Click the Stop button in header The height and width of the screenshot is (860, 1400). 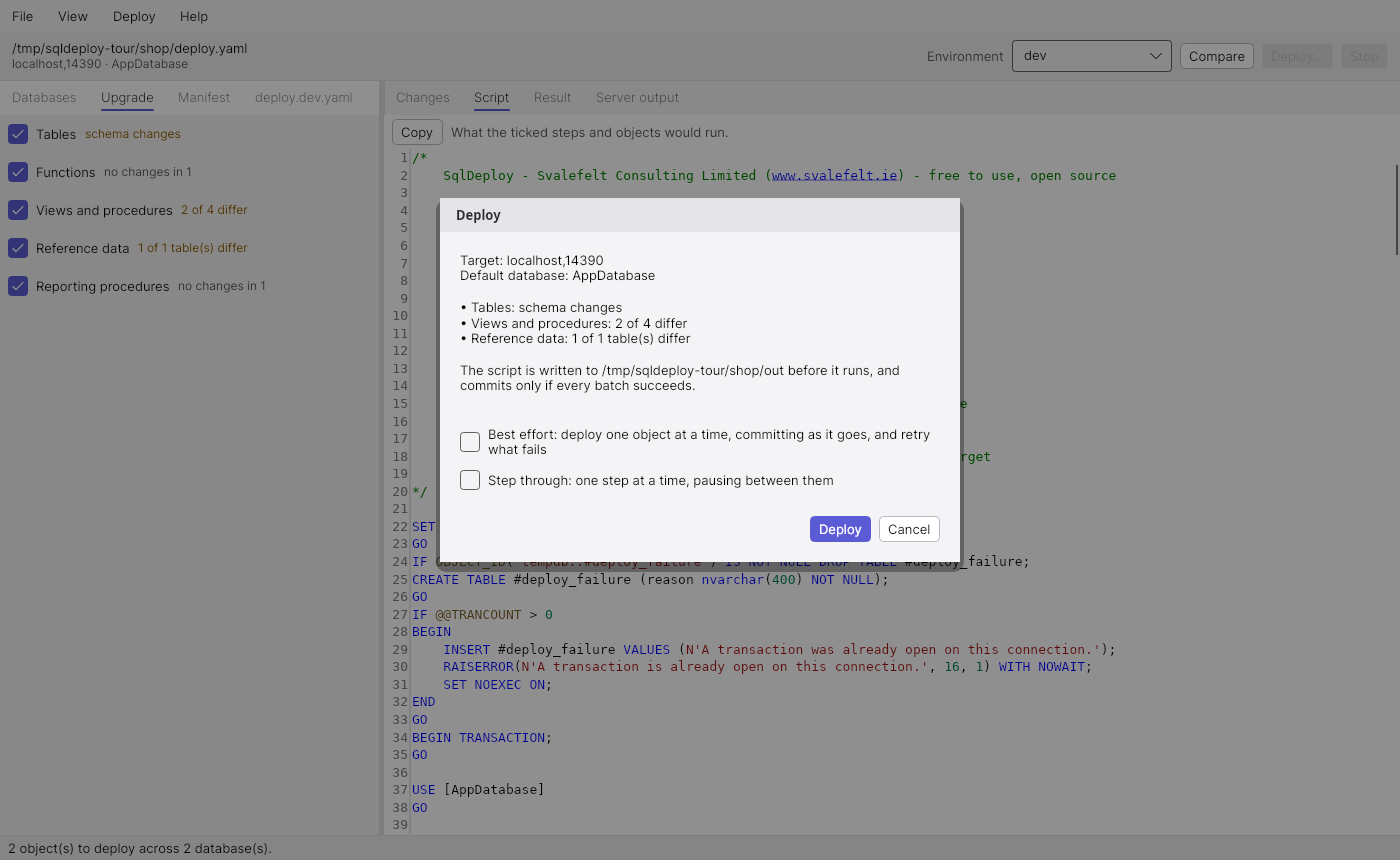pyautogui.click(x=1364, y=56)
